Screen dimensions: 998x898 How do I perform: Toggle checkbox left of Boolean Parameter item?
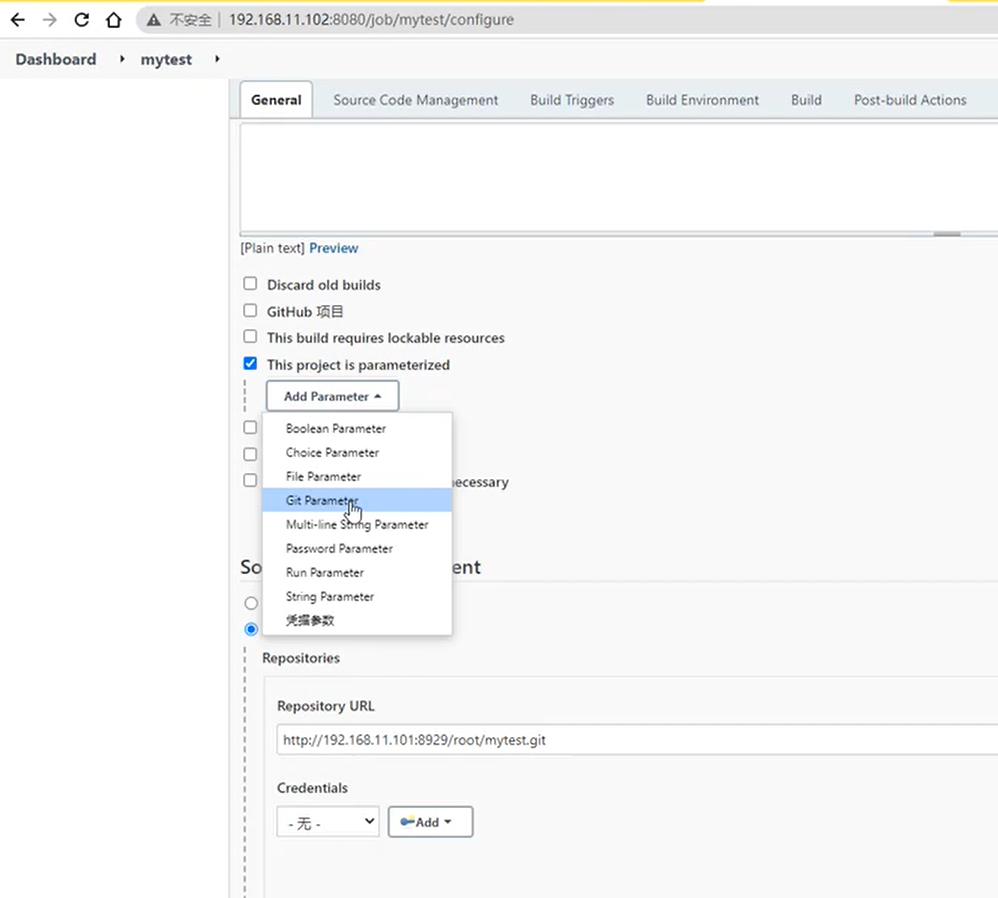(250, 428)
